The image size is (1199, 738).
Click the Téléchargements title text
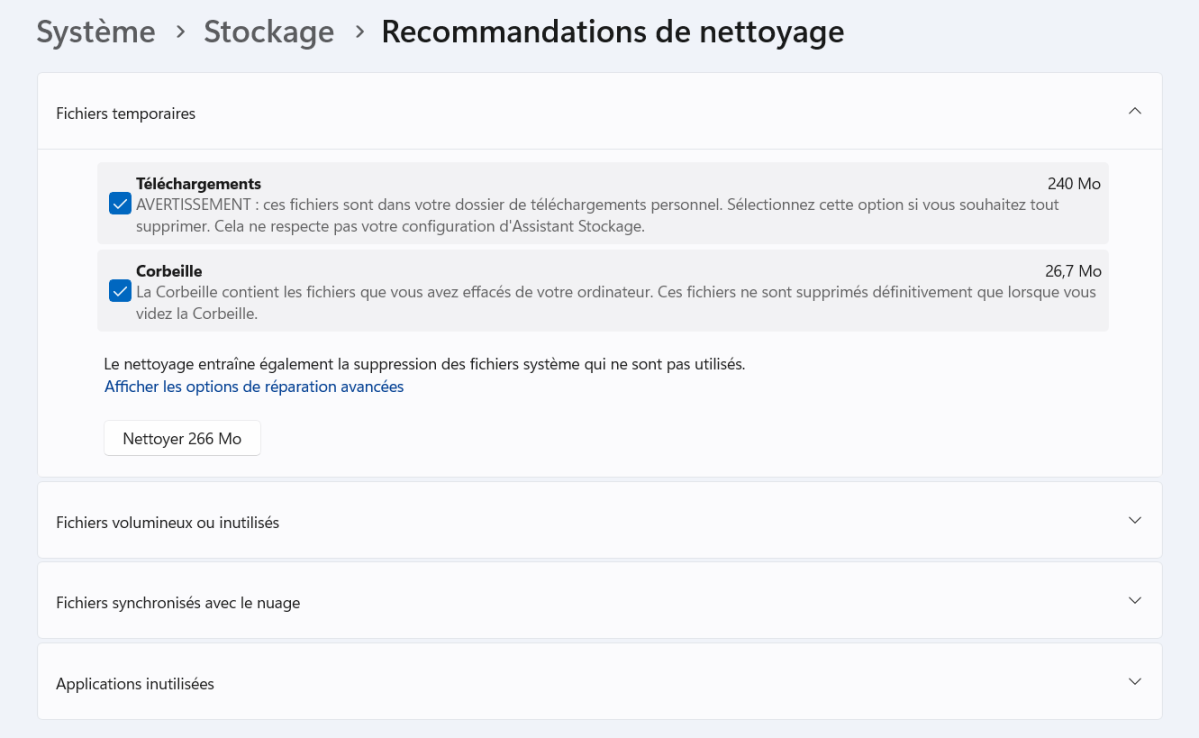point(199,184)
